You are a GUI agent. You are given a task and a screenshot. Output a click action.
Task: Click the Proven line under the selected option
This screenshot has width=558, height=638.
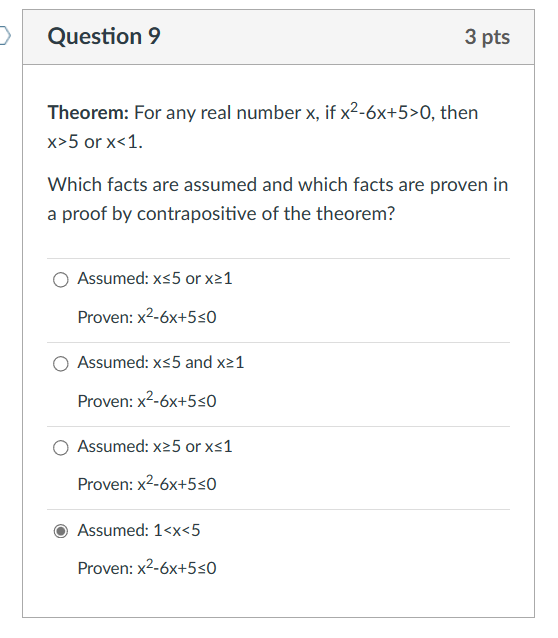point(147,567)
